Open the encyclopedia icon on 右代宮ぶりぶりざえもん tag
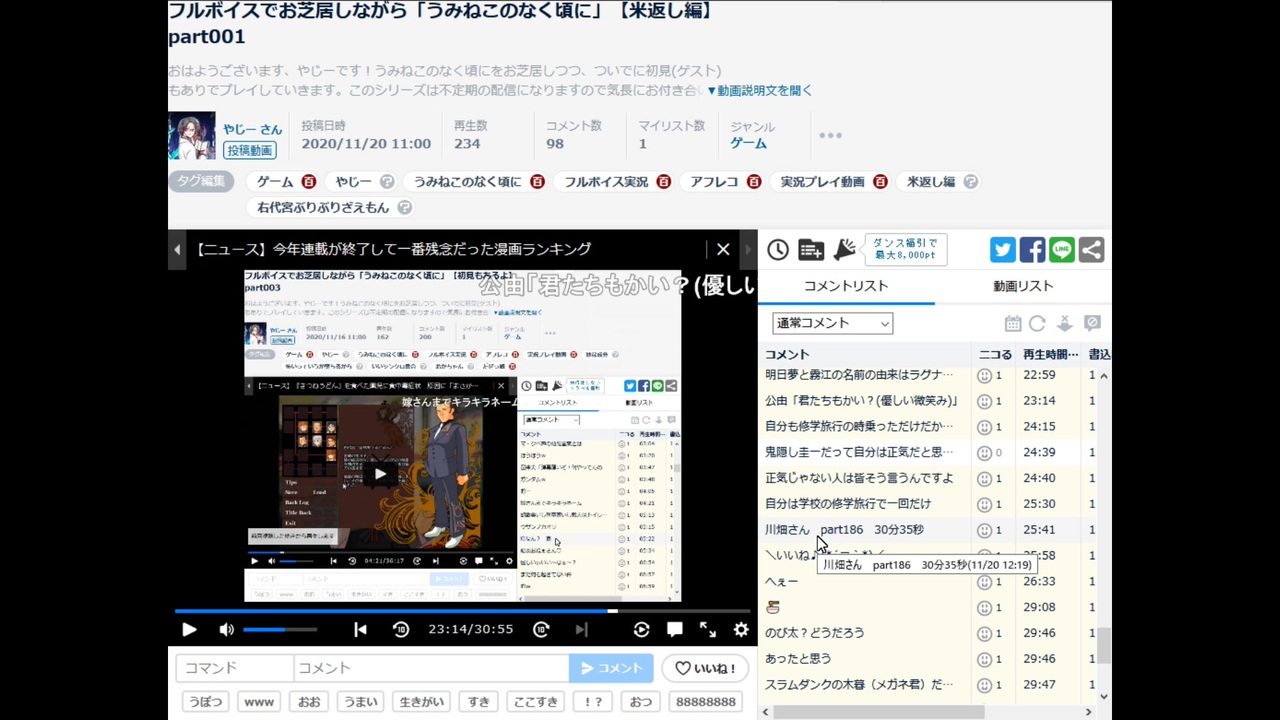The height and width of the screenshot is (720, 1280). click(404, 208)
